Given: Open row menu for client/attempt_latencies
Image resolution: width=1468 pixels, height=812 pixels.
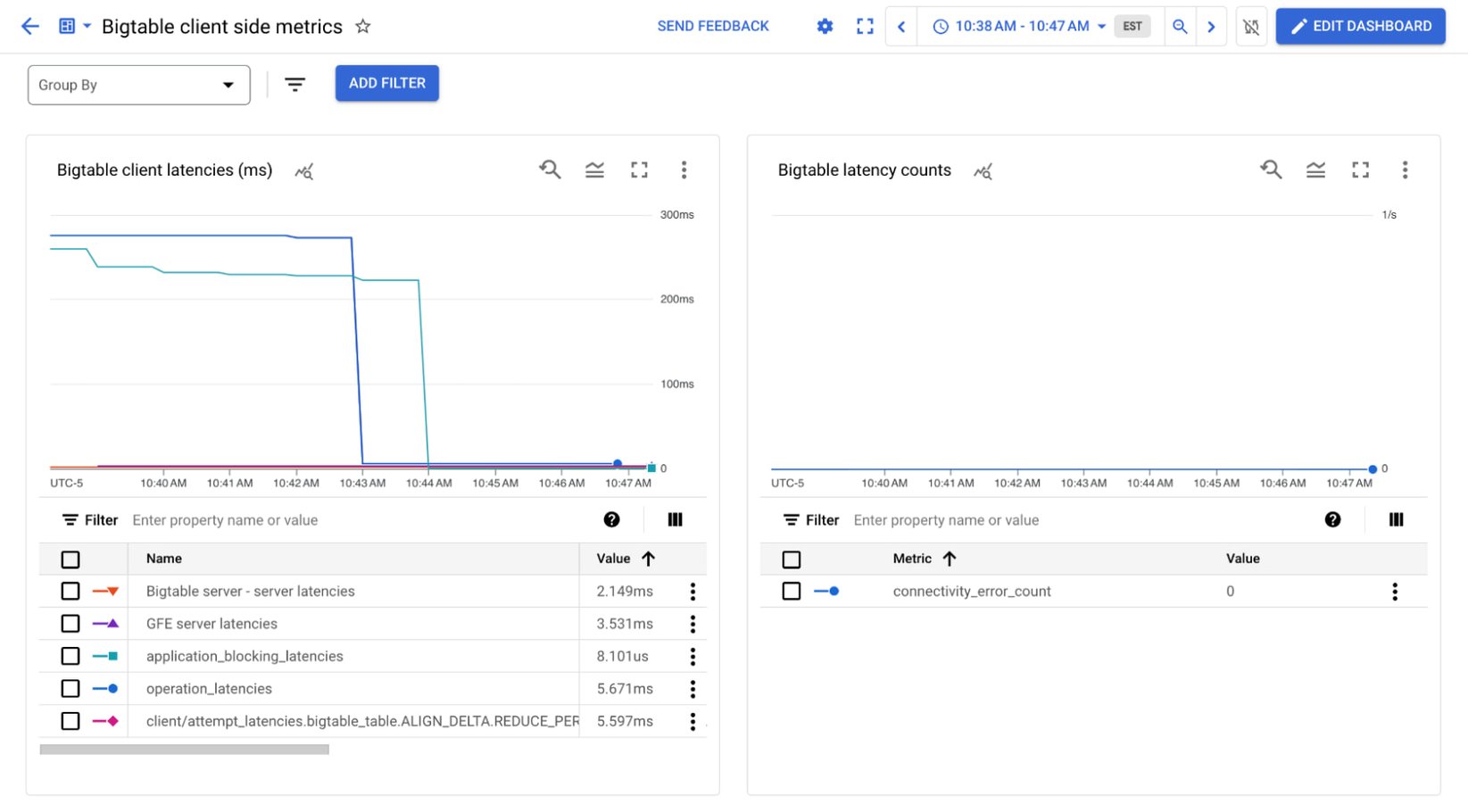Looking at the screenshot, I should 693,721.
